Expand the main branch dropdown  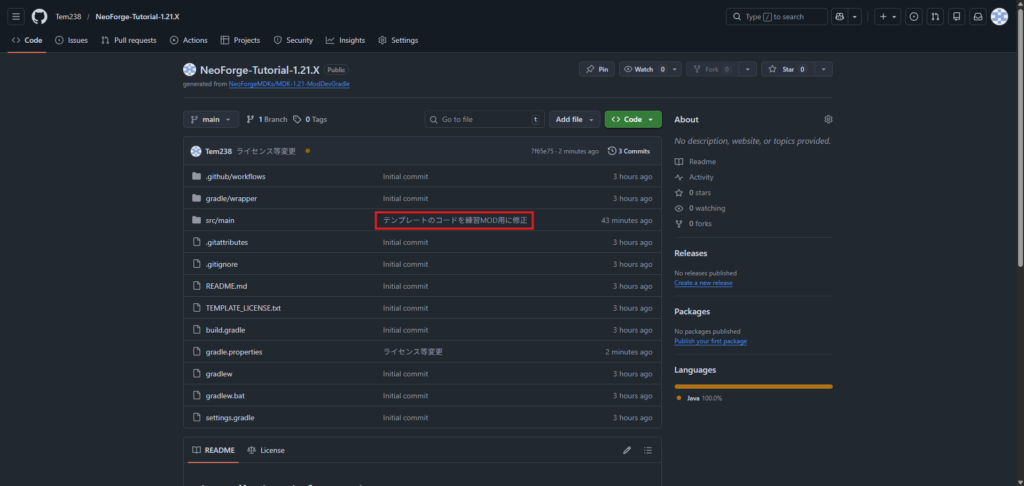pyautogui.click(x=211, y=119)
